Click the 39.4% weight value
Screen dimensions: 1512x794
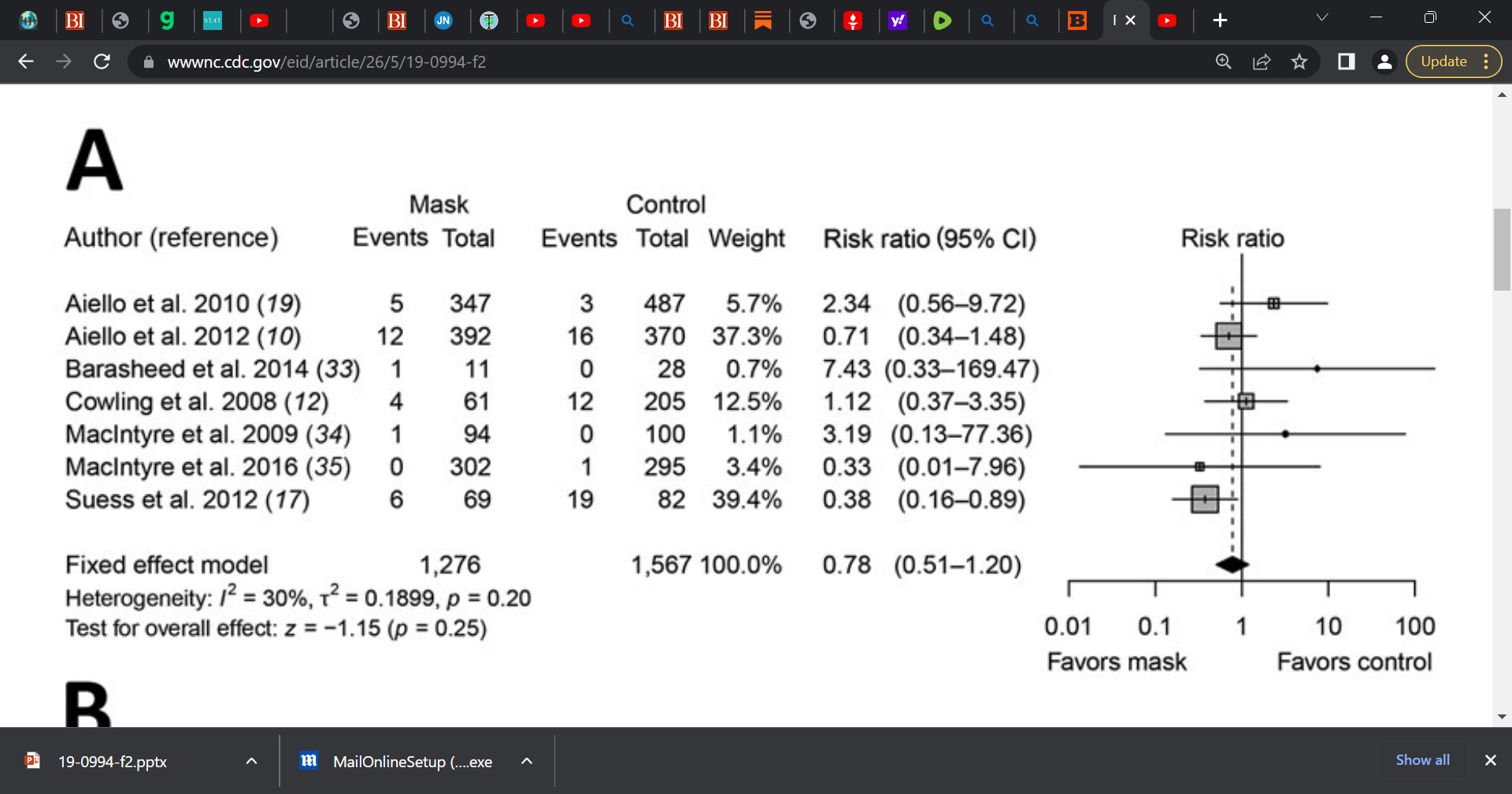[x=747, y=499]
